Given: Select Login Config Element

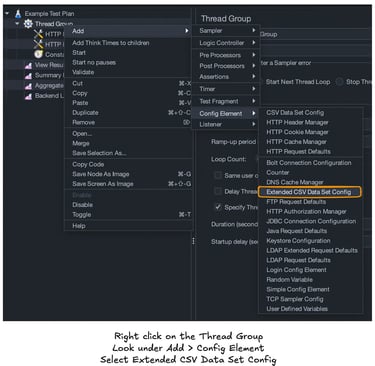Looking at the screenshot, I should click(310, 270).
